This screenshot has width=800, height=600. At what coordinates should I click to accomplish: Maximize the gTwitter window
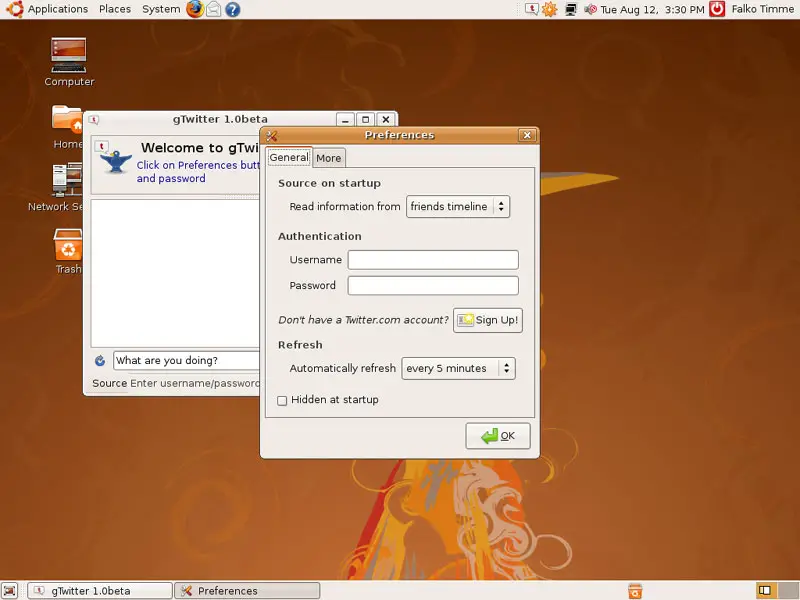coord(365,120)
